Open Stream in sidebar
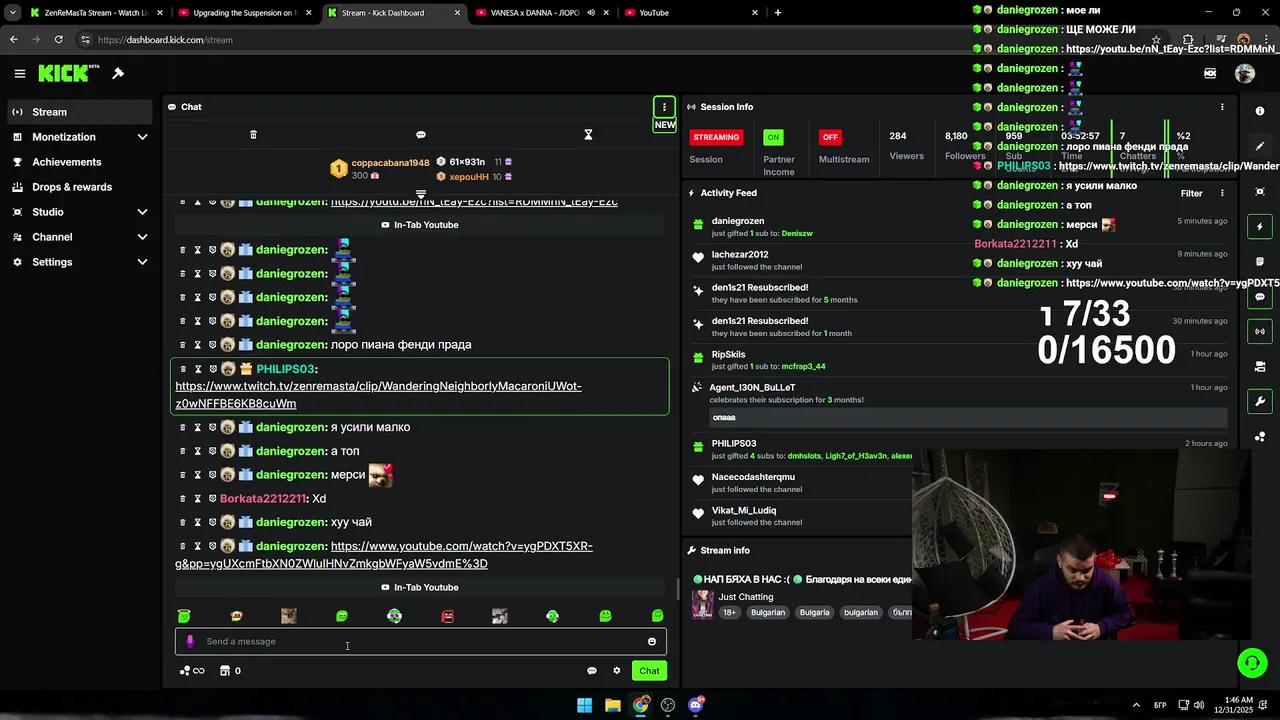This screenshot has height=720, width=1280. (82, 112)
